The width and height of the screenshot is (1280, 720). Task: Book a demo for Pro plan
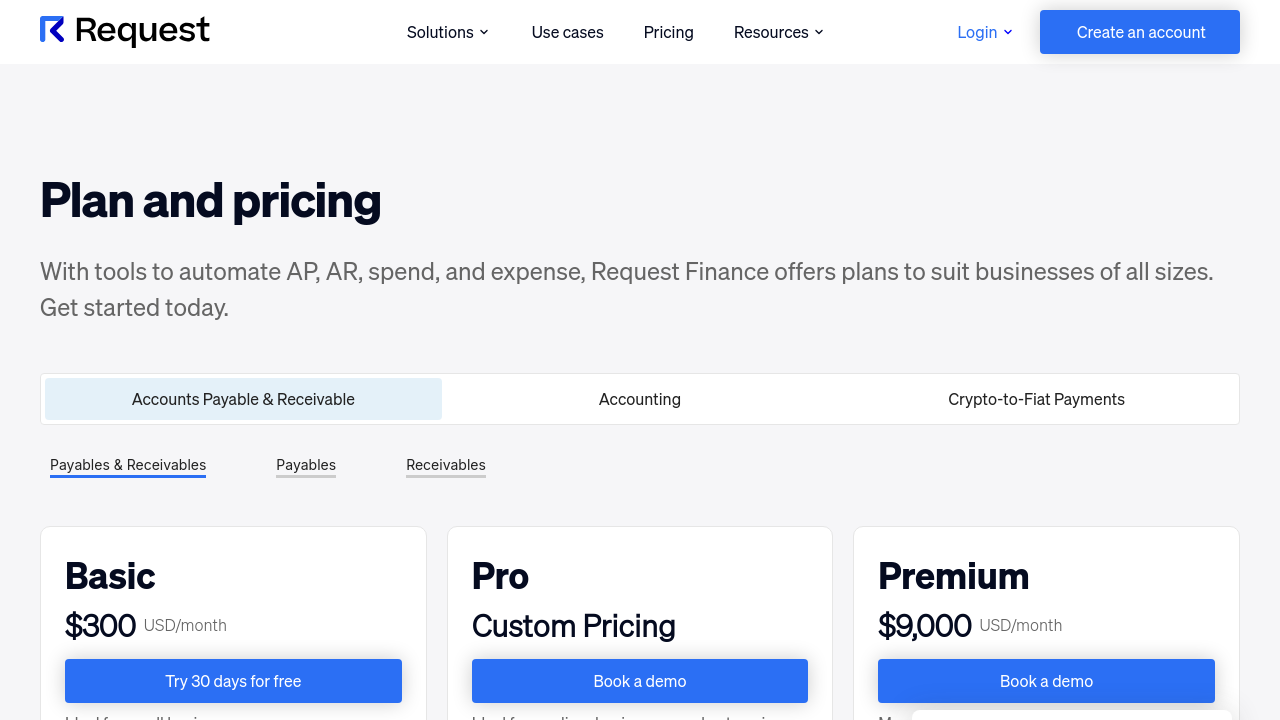click(x=640, y=681)
